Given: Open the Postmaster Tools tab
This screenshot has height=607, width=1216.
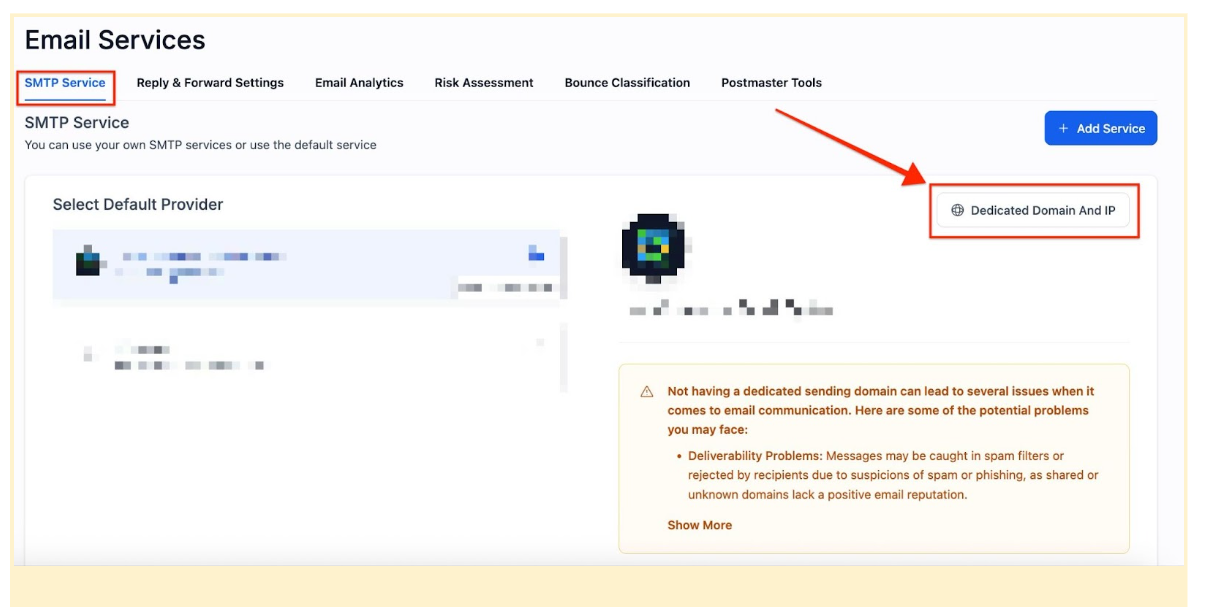Looking at the screenshot, I should [771, 83].
